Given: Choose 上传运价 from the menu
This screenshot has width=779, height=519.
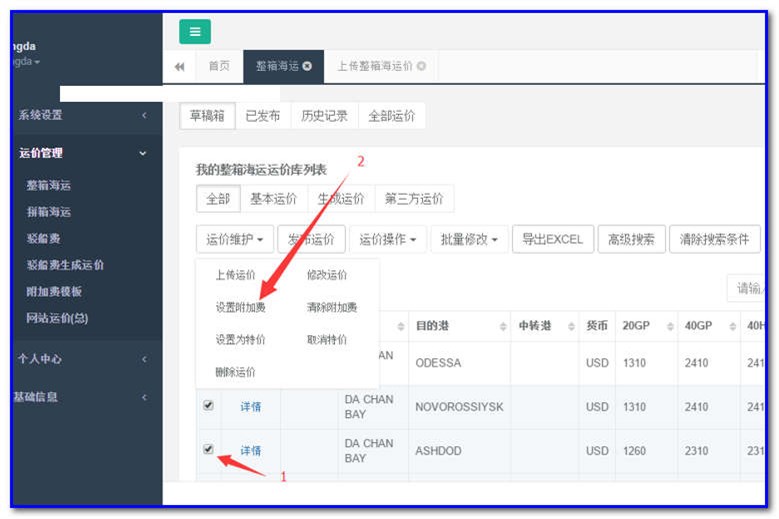Looking at the screenshot, I should 235,275.
